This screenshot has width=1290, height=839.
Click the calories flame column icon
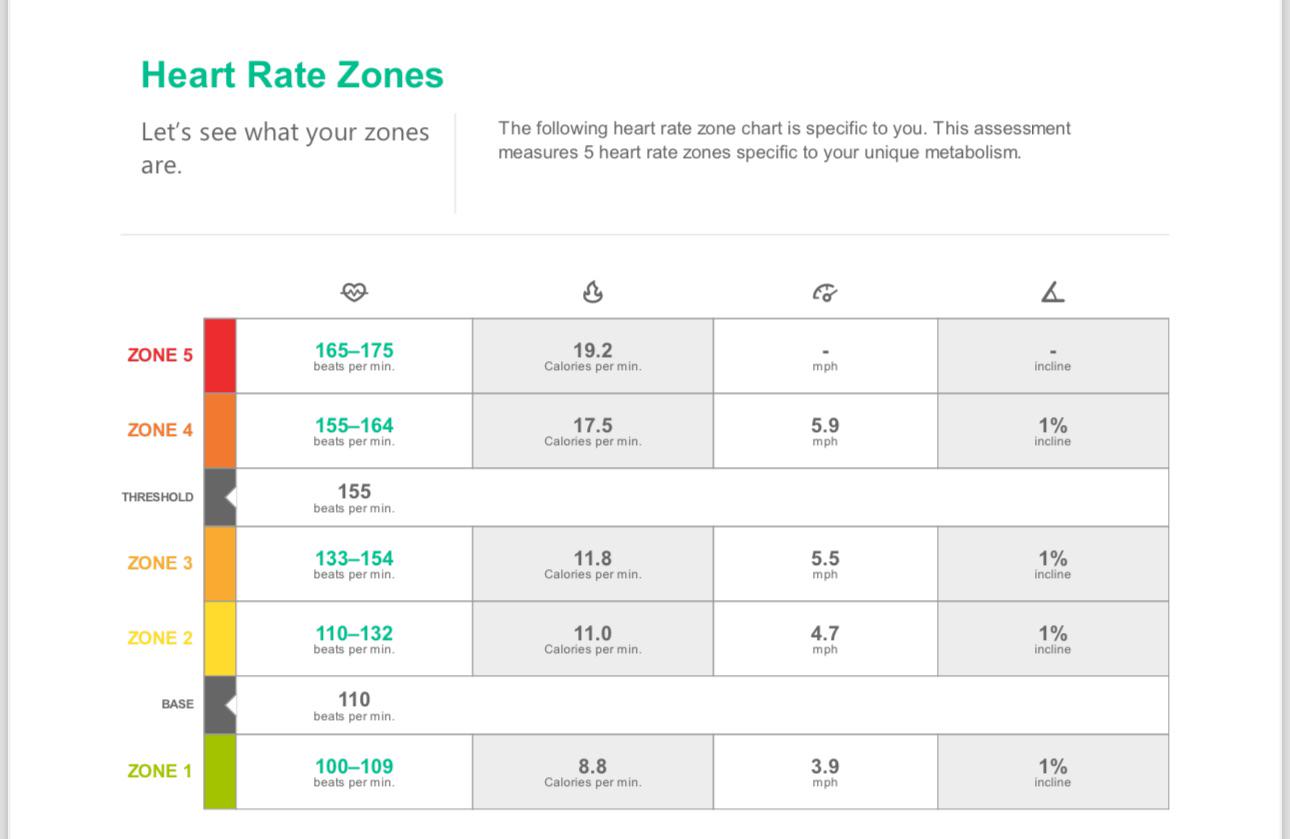click(593, 292)
